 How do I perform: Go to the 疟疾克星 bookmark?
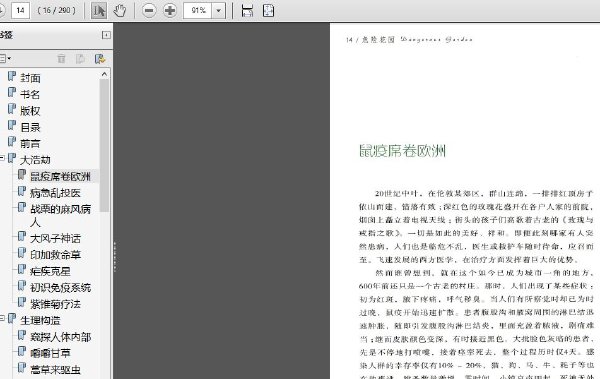click(50, 271)
